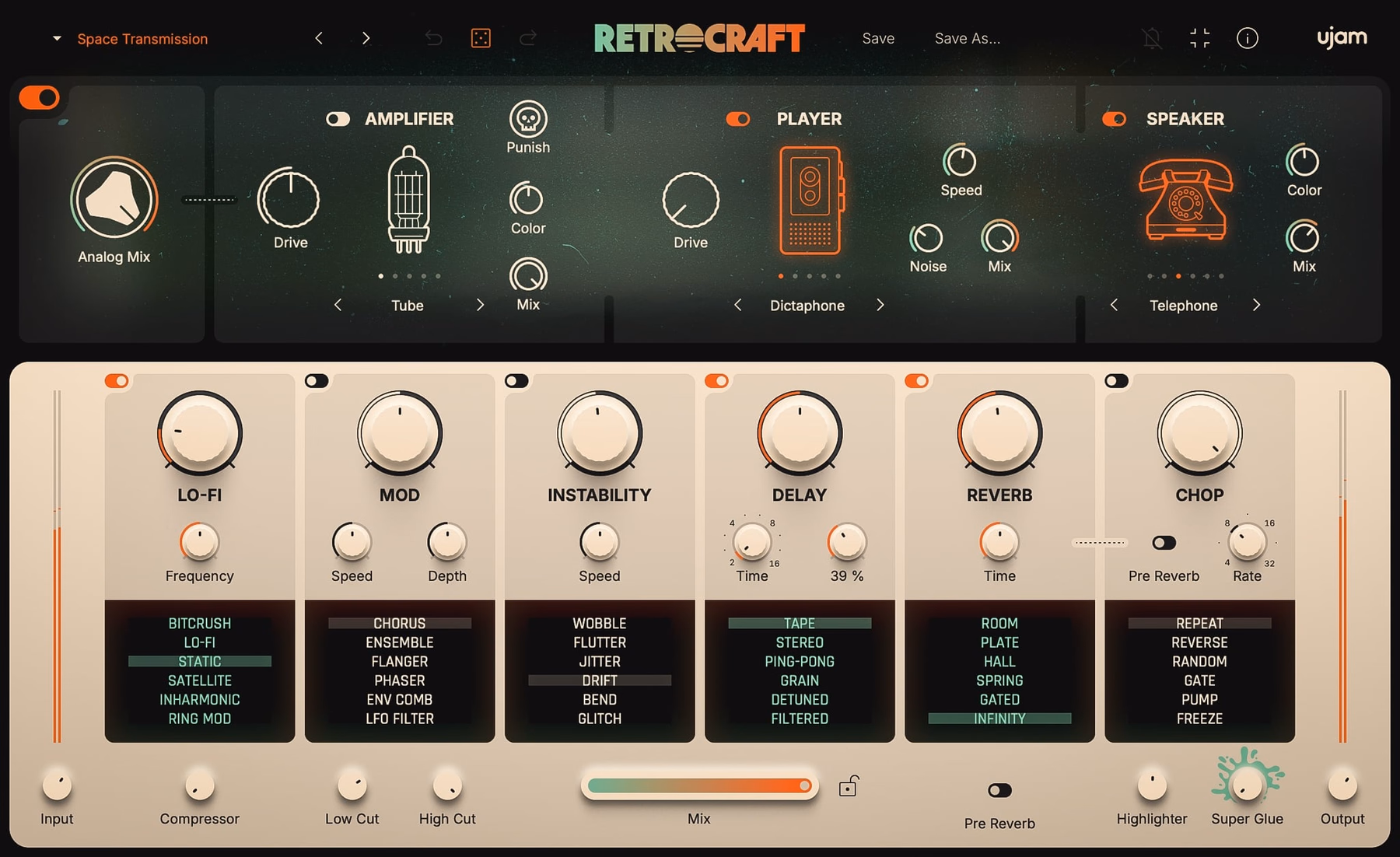Click the Telephone speaker icon
1400x857 pixels.
pyautogui.click(x=1185, y=199)
